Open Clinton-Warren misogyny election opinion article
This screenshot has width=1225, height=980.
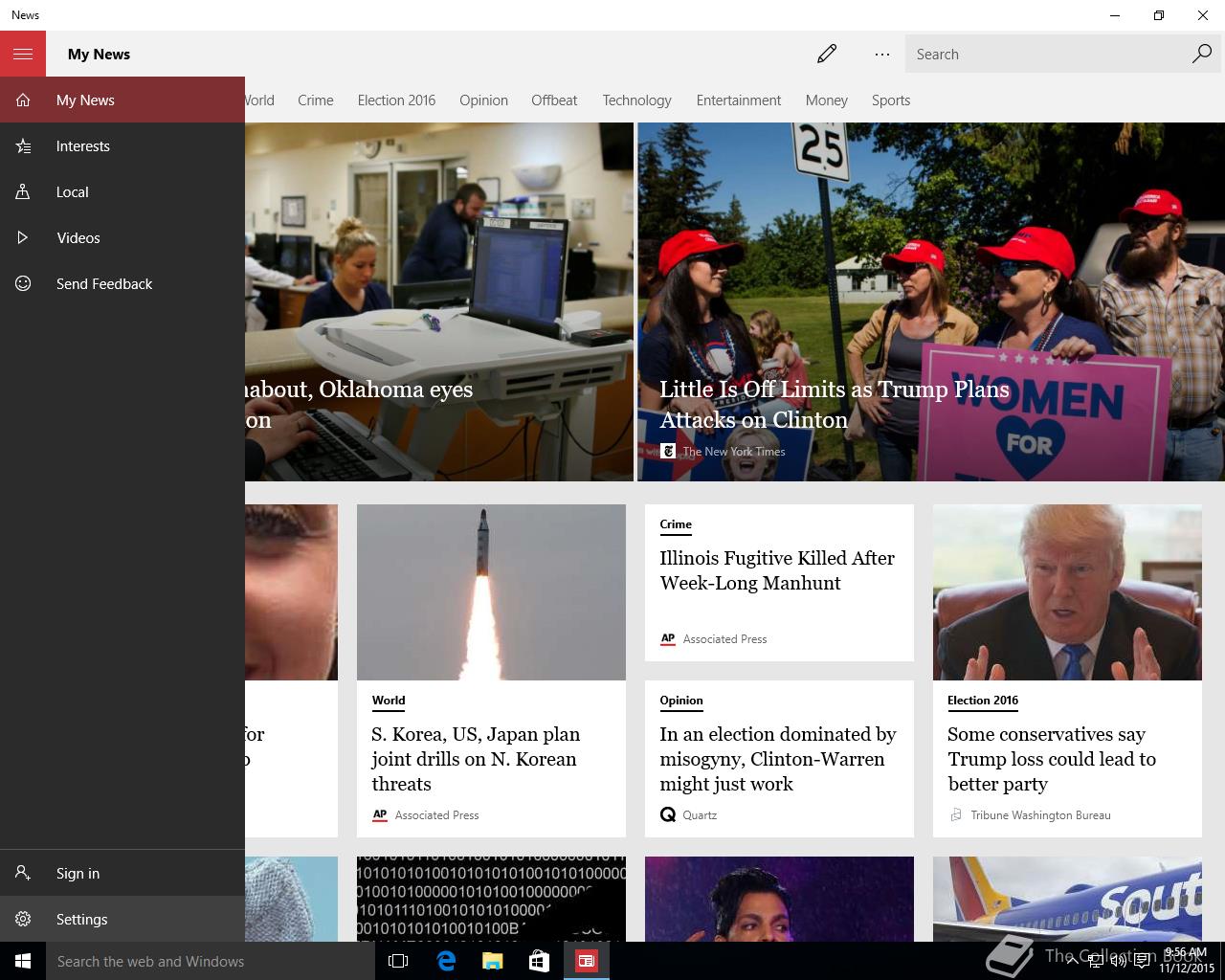click(778, 759)
